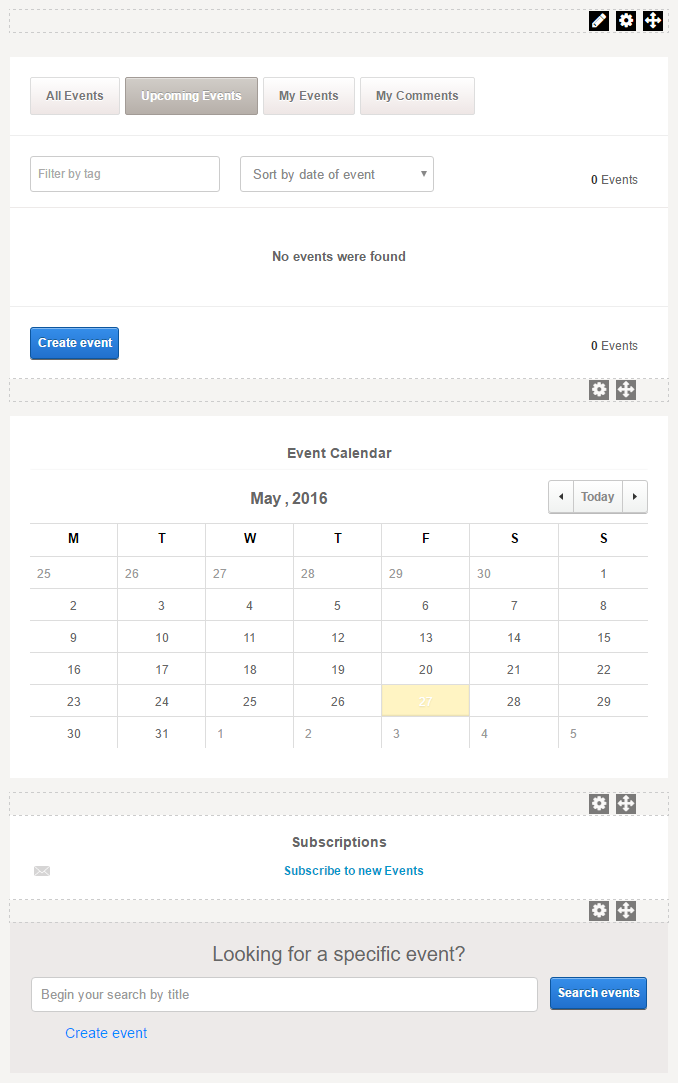Viewport: 678px width, 1083px height.
Task: Focus the 'Filter by tag' input field
Action: pos(125,174)
